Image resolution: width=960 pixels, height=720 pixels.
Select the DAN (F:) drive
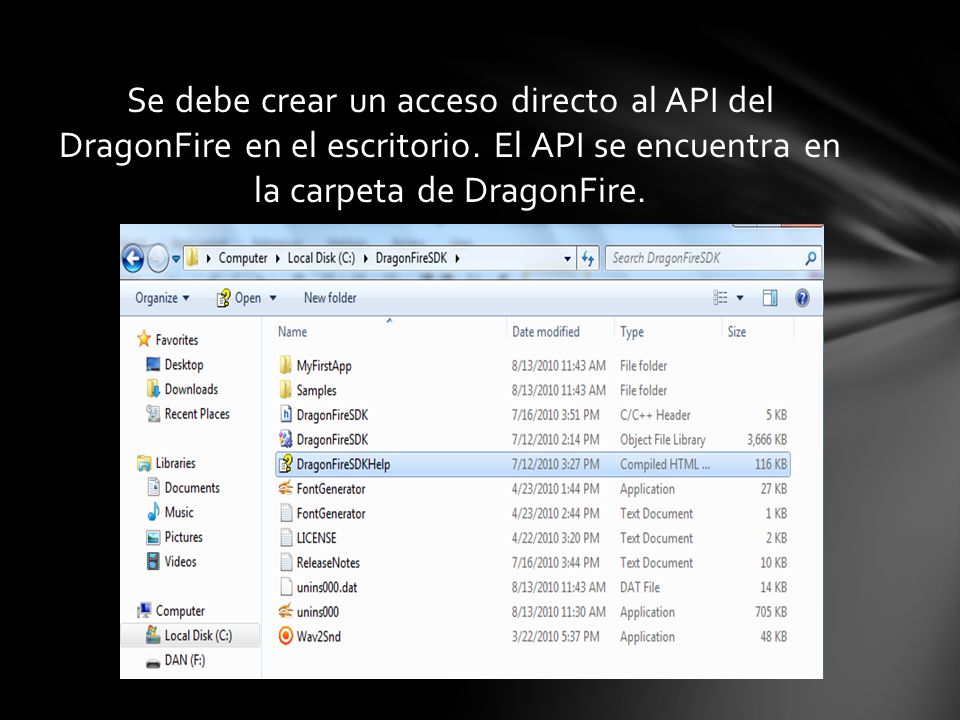pos(184,660)
